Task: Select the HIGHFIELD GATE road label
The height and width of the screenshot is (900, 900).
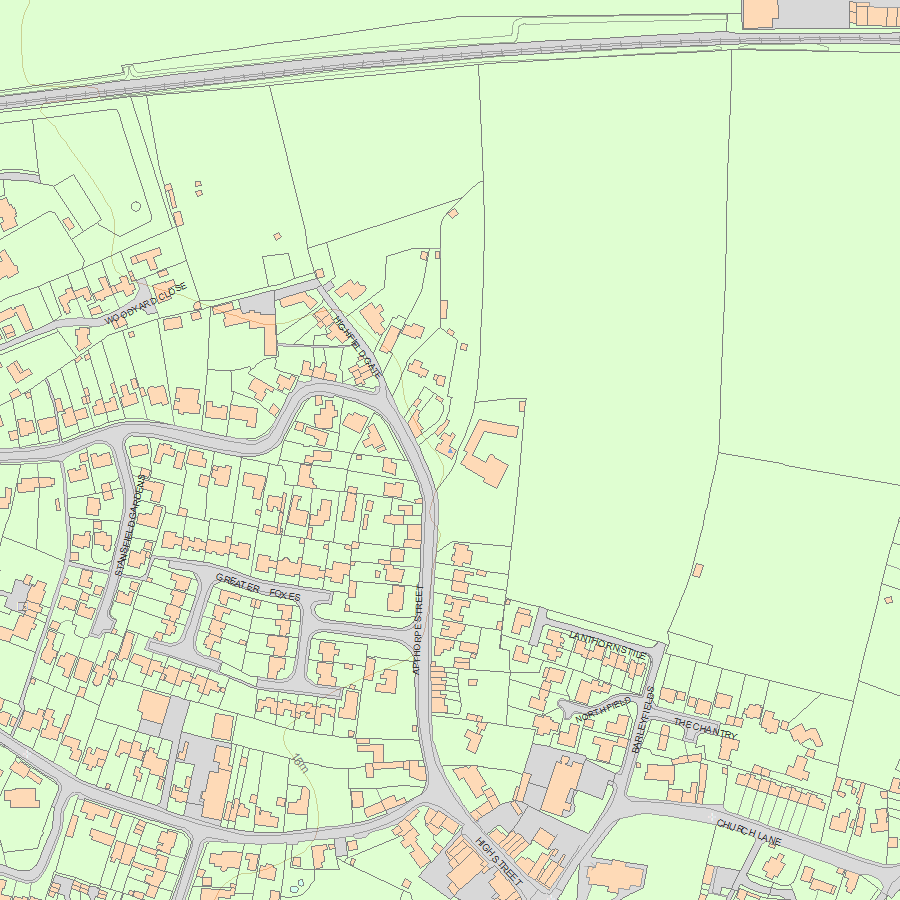Action: pos(357,347)
